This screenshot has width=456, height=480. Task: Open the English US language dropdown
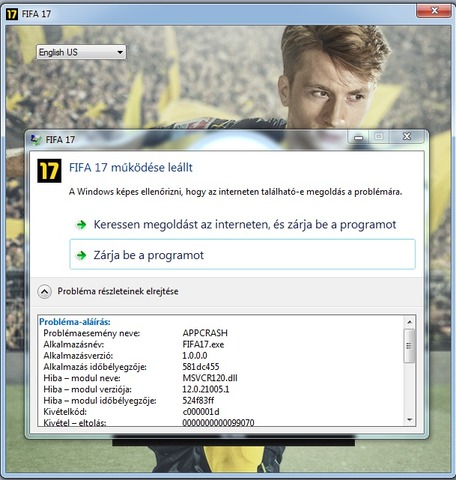tap(81, 52)
